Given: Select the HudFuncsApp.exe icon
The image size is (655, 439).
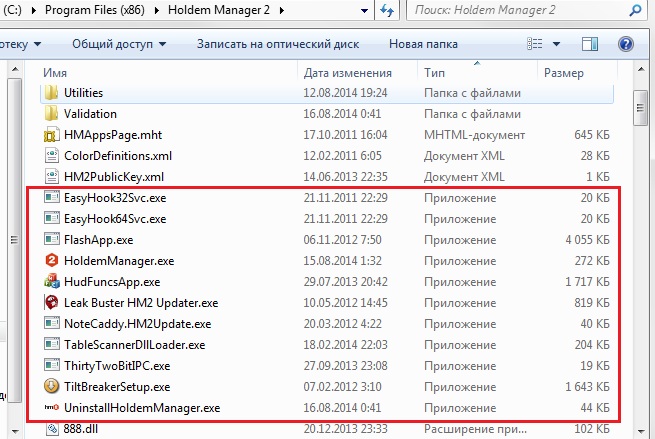Looking at the screenshot, I should pyautogui.click(x=52, y=282).
